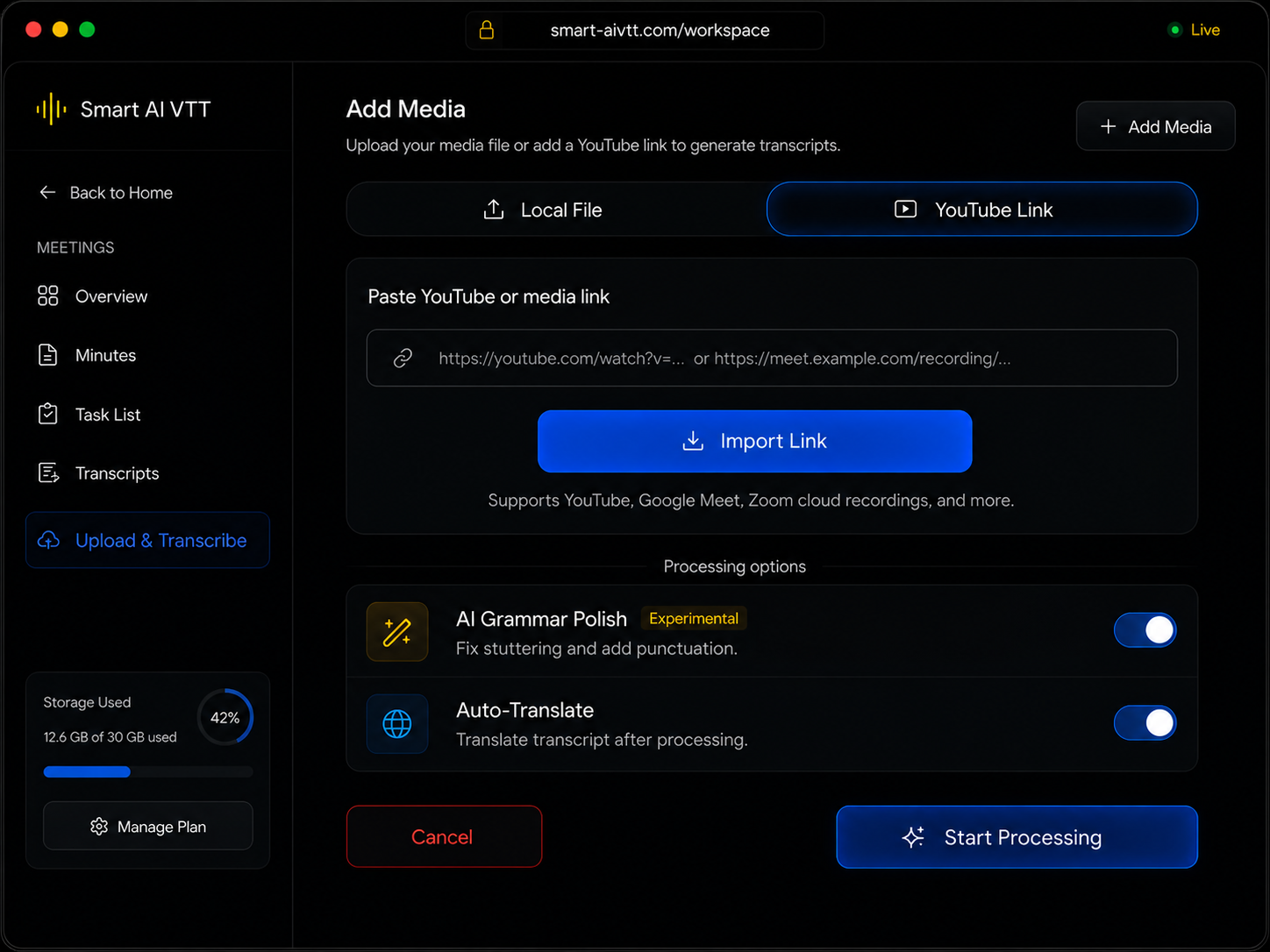The width and height of the screenshot is (1270, 952).
Task: Toggle AI Grammar Polish off
Action: (x=1145, y=630)
